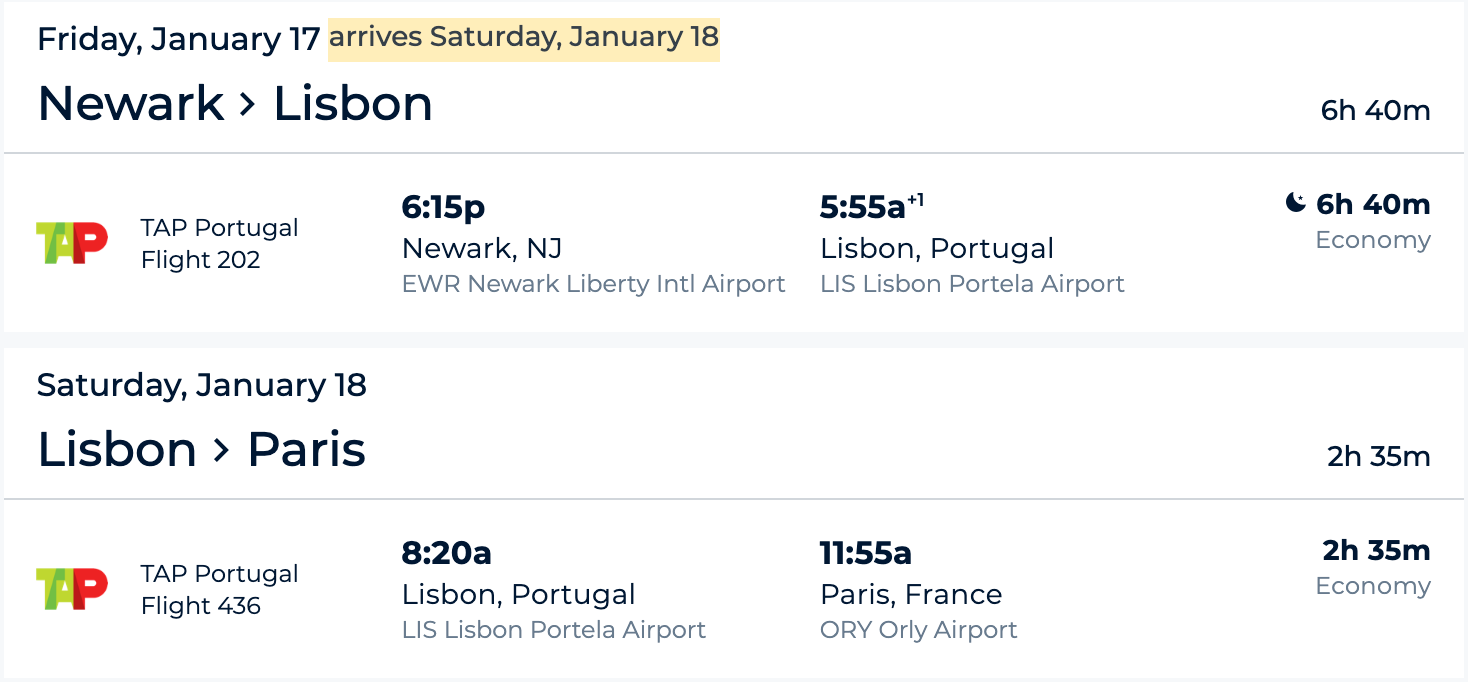The height and width of the screenshot is (682, 1468).
Task: Click the 11:55a Paris arrival time
Action: coord(866,553)
